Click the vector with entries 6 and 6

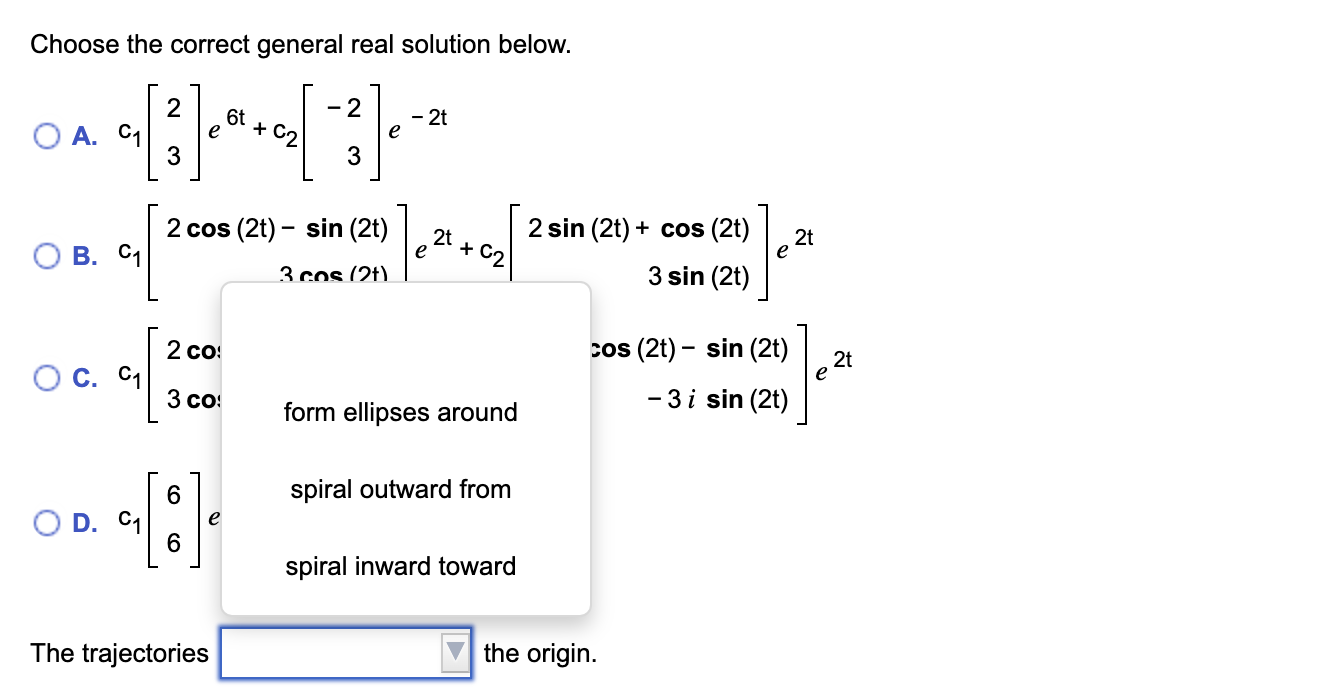click(x=176, y=520)
